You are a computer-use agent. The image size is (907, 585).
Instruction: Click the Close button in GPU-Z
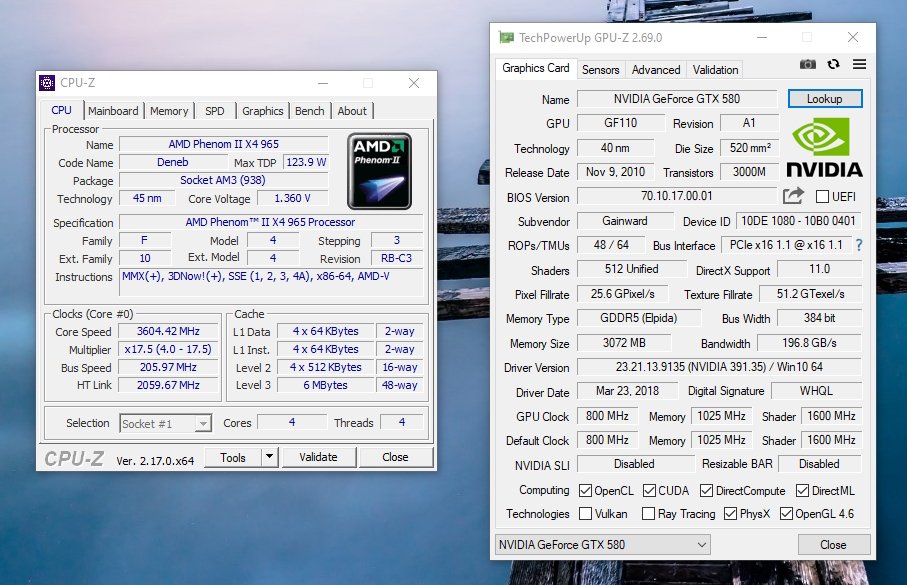pos(834,544)
